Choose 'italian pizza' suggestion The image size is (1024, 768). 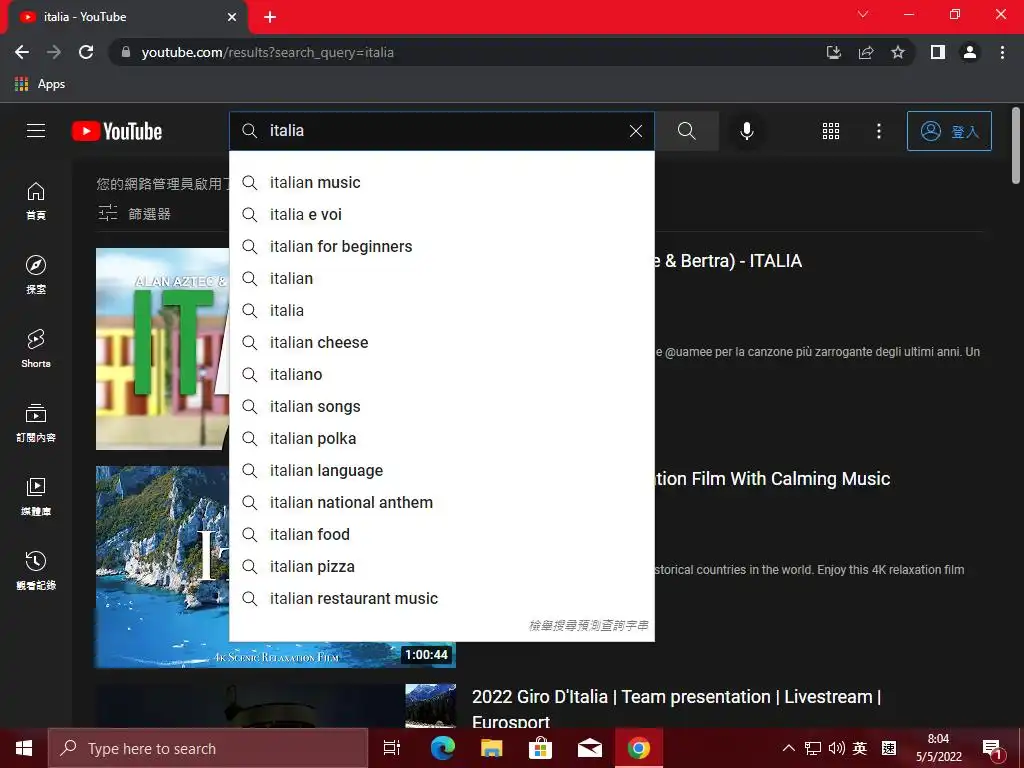441,566
